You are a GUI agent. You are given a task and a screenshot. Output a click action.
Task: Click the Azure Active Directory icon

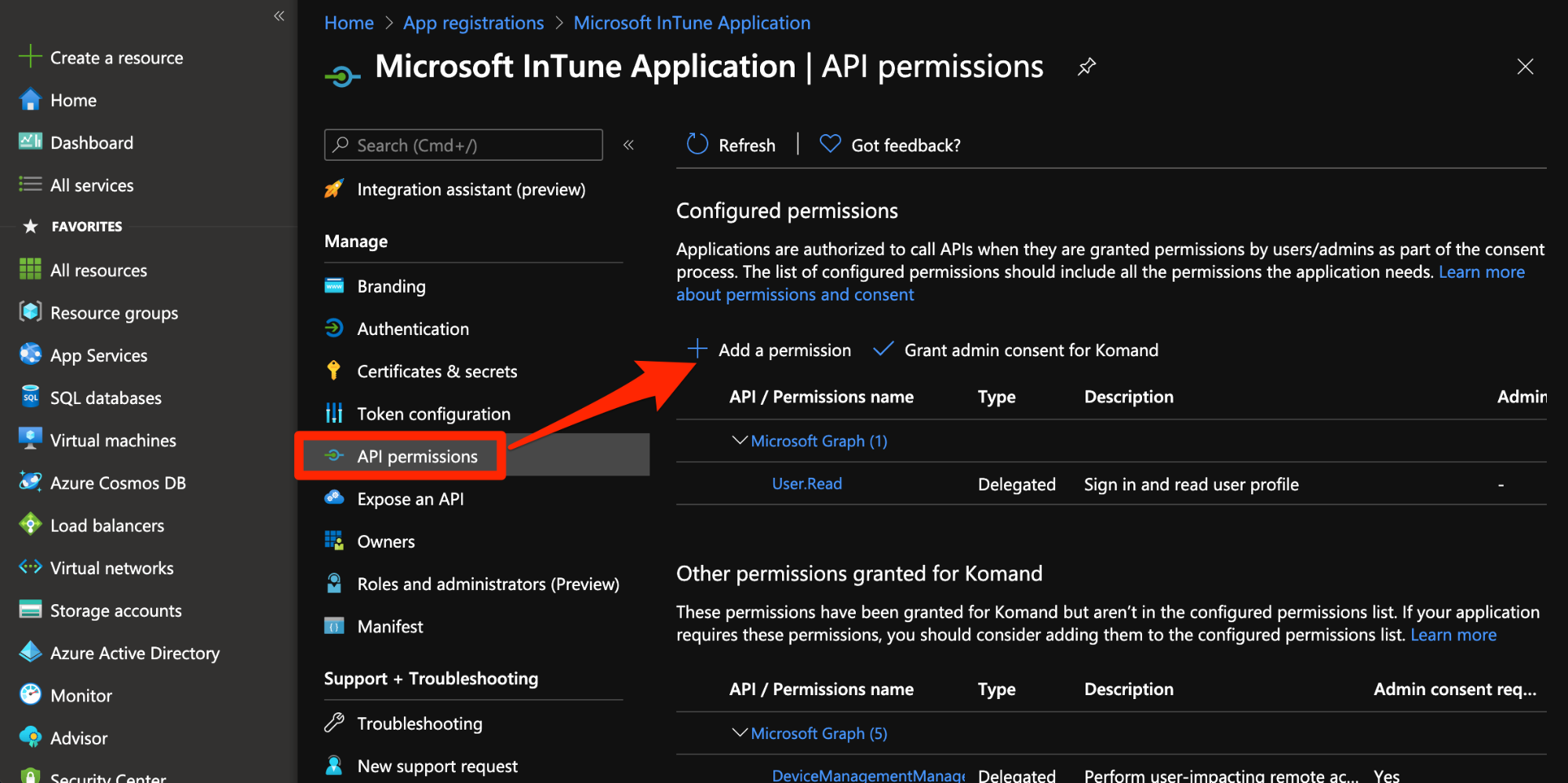point(31,652)
